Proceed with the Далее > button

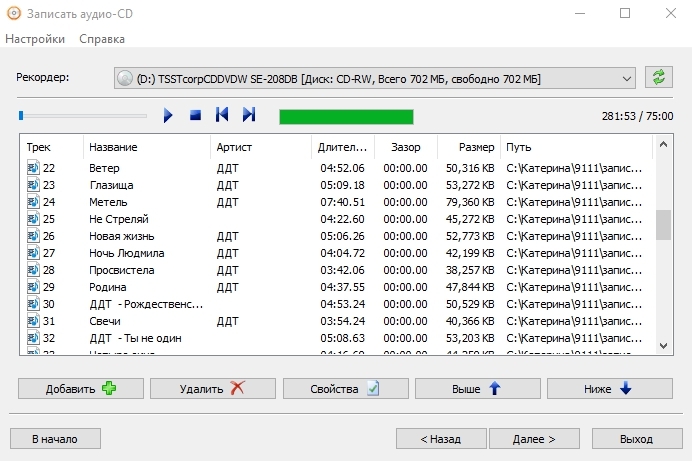point(534,439)
